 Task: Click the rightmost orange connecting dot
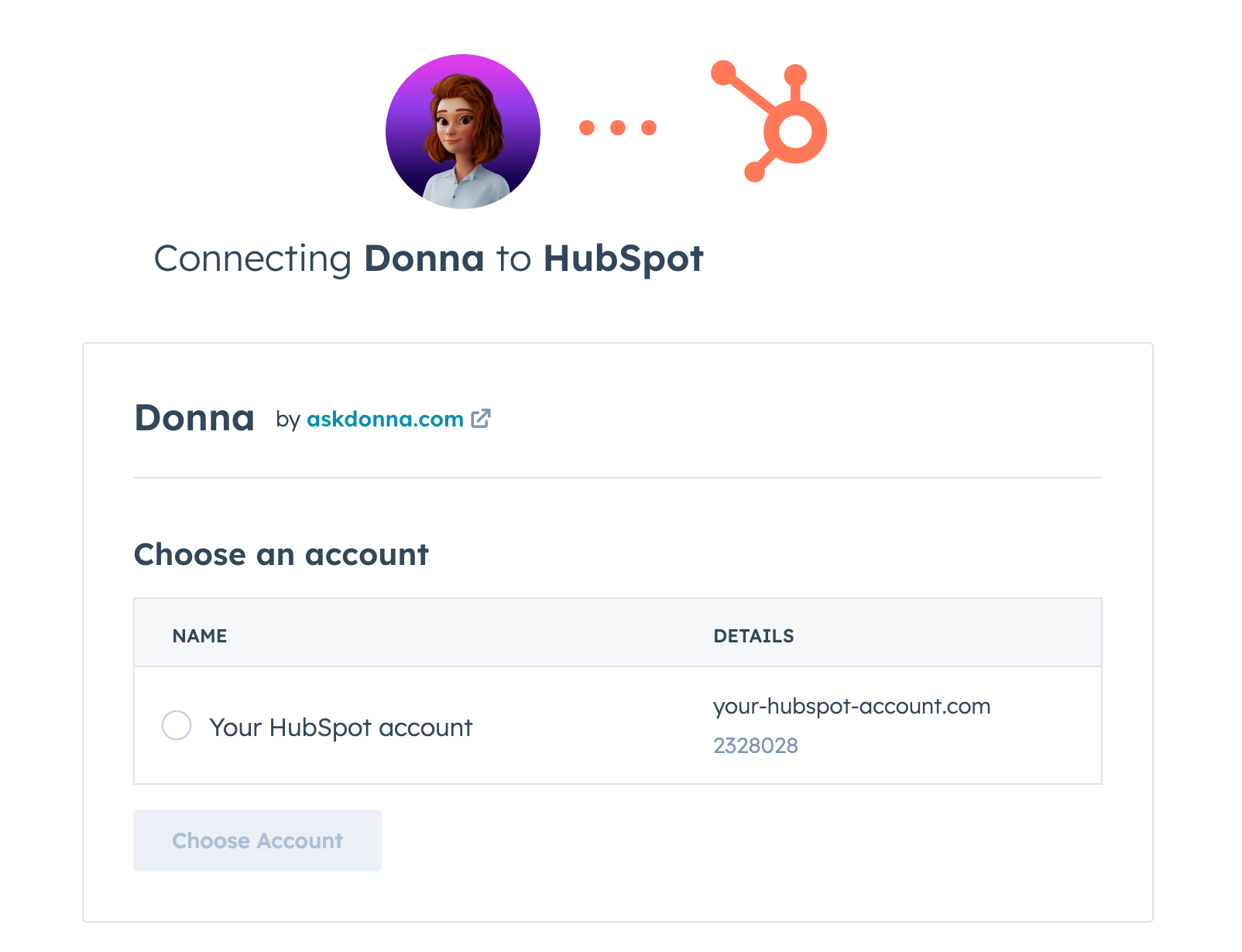[649, 128]
